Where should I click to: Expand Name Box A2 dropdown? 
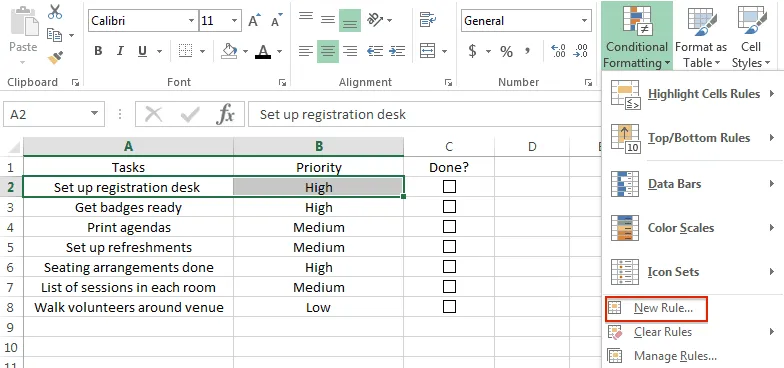pyautogui.click(x=94, y=114)
